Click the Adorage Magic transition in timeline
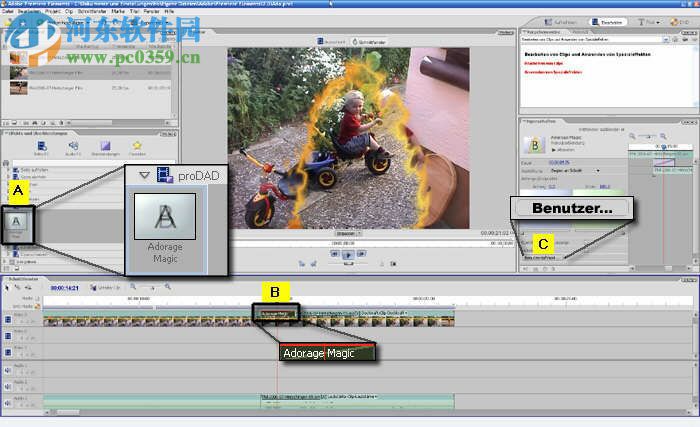Screen dimensions: 700x427 pos(275,314)
